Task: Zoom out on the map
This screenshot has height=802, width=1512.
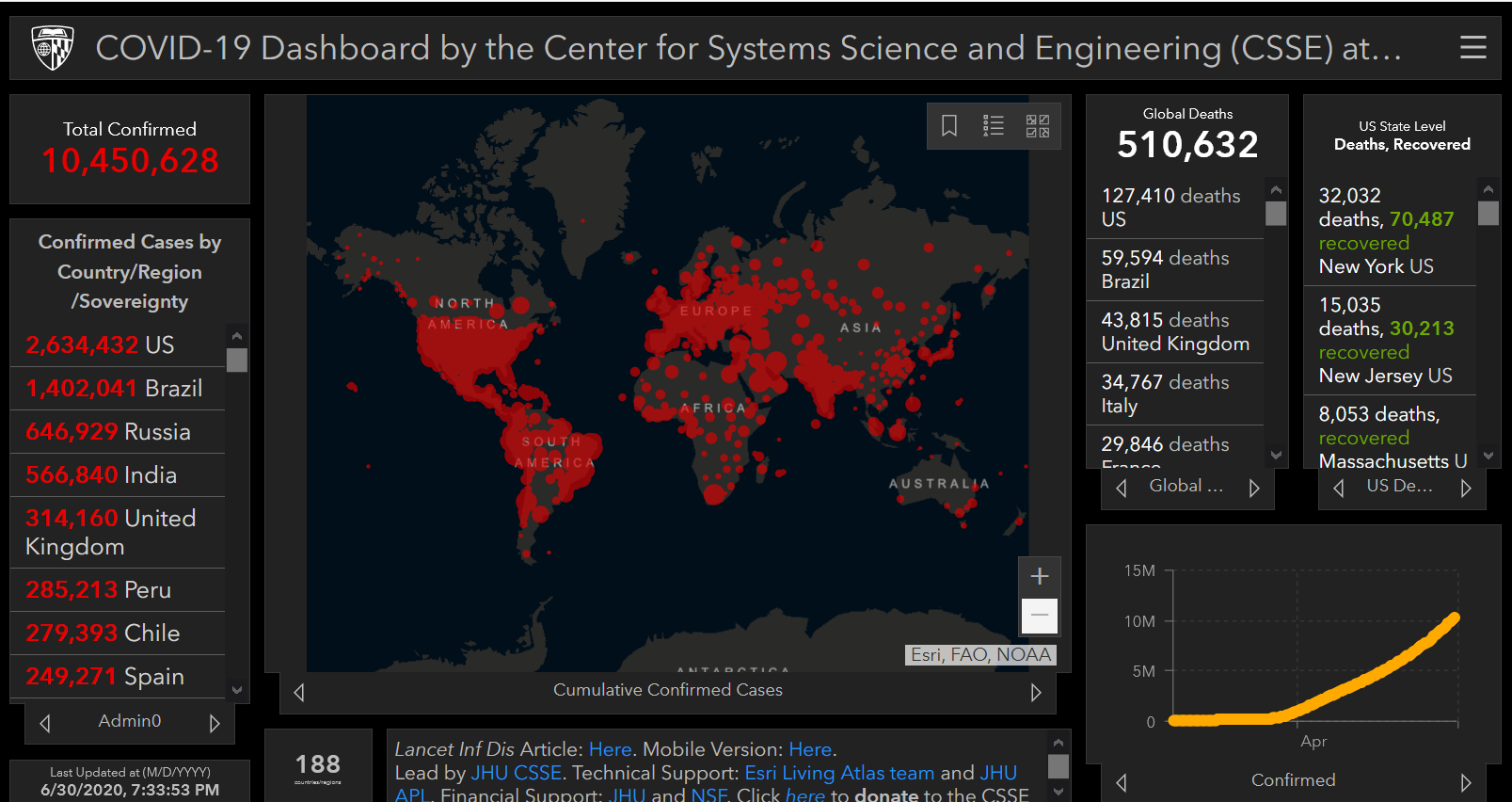Action: tap(1039, 616)
